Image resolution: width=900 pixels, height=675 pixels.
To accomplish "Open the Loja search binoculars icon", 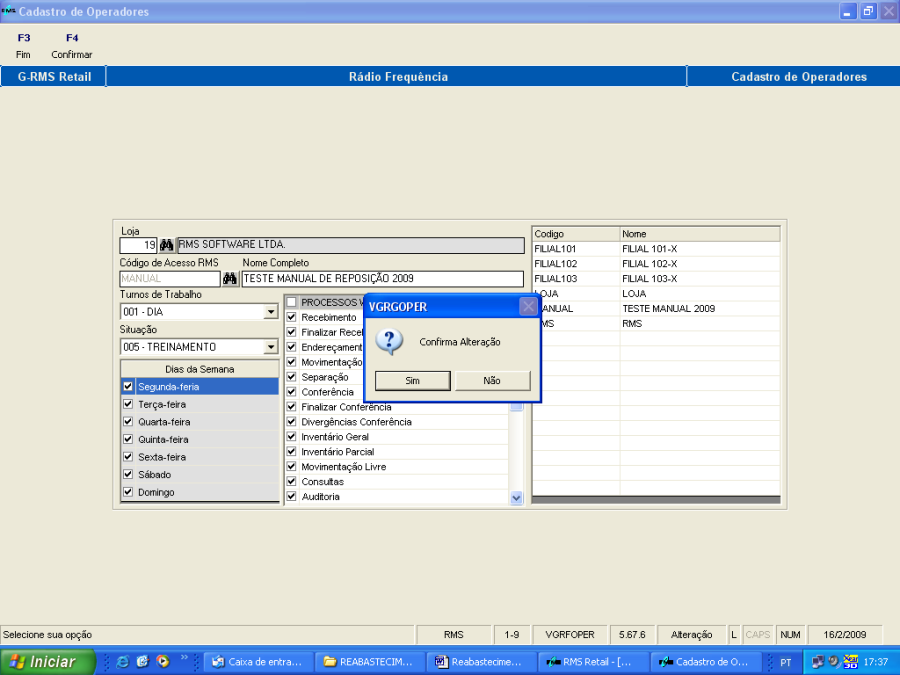I will [166, 245].
